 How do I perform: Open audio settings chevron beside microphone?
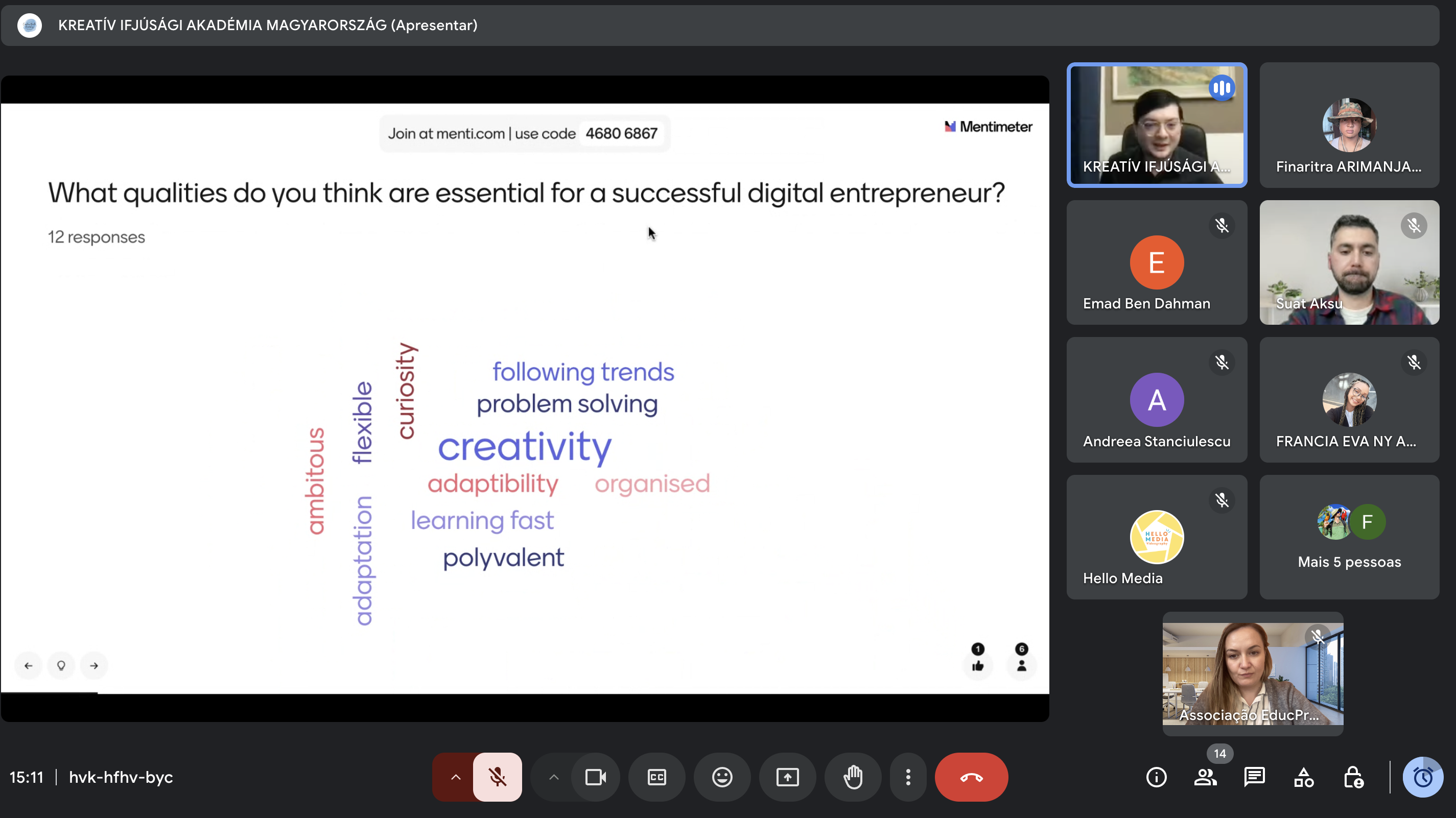(x=455, y=777)
